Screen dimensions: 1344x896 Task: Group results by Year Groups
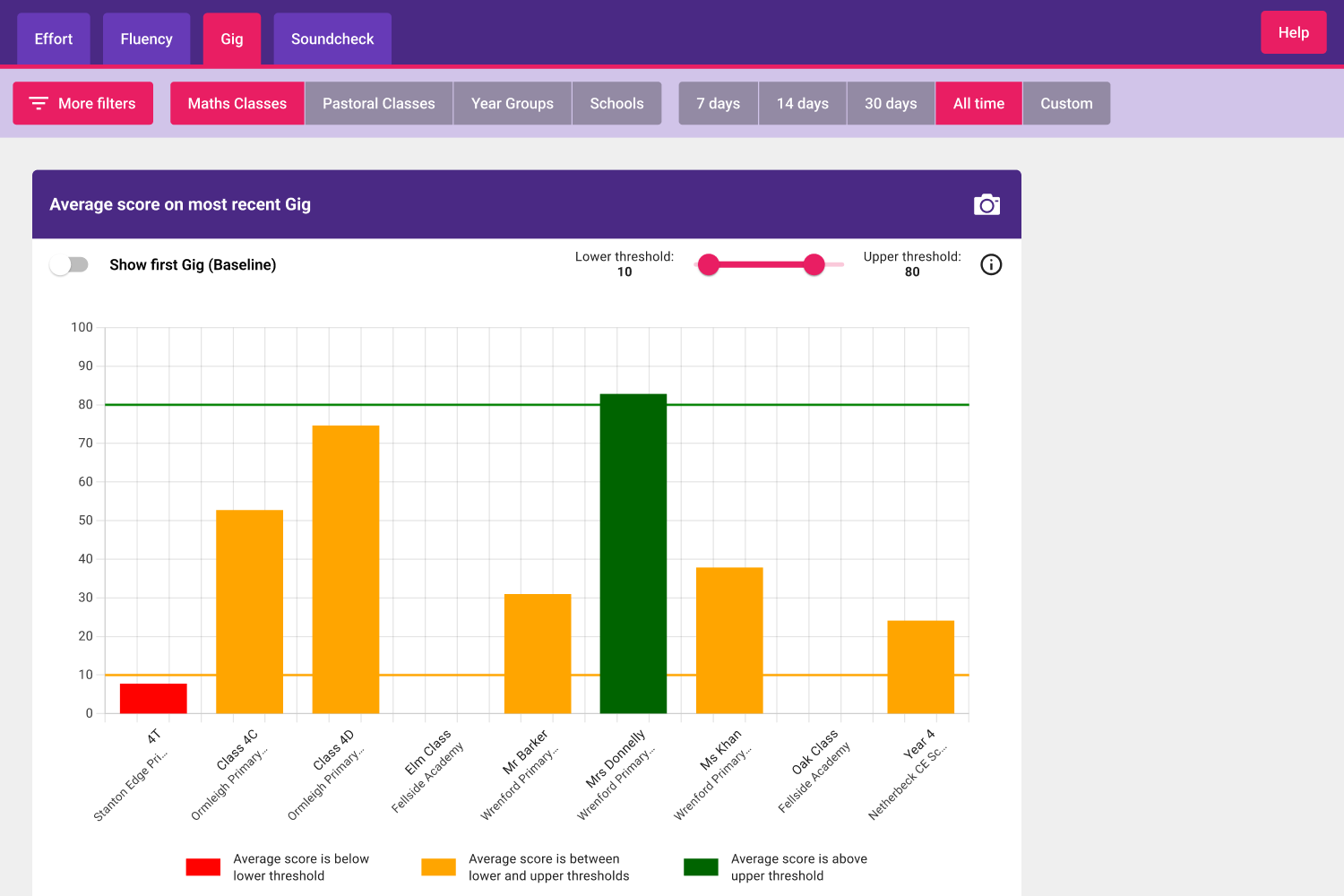[x=513, y=104]
